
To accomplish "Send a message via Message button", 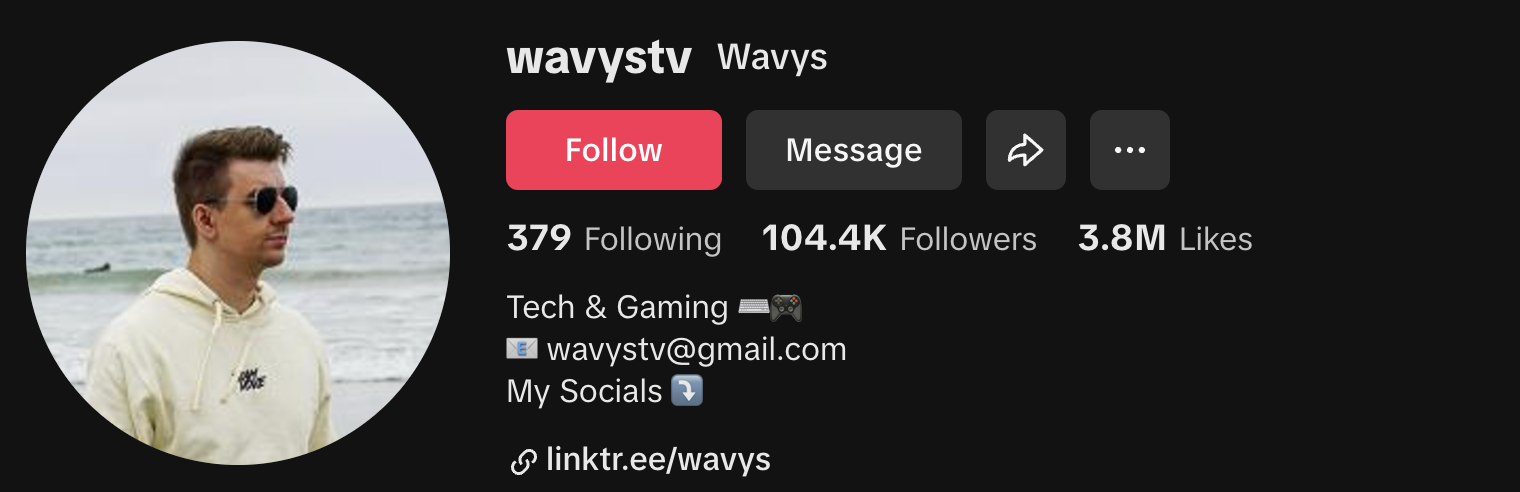I will 854,150.
